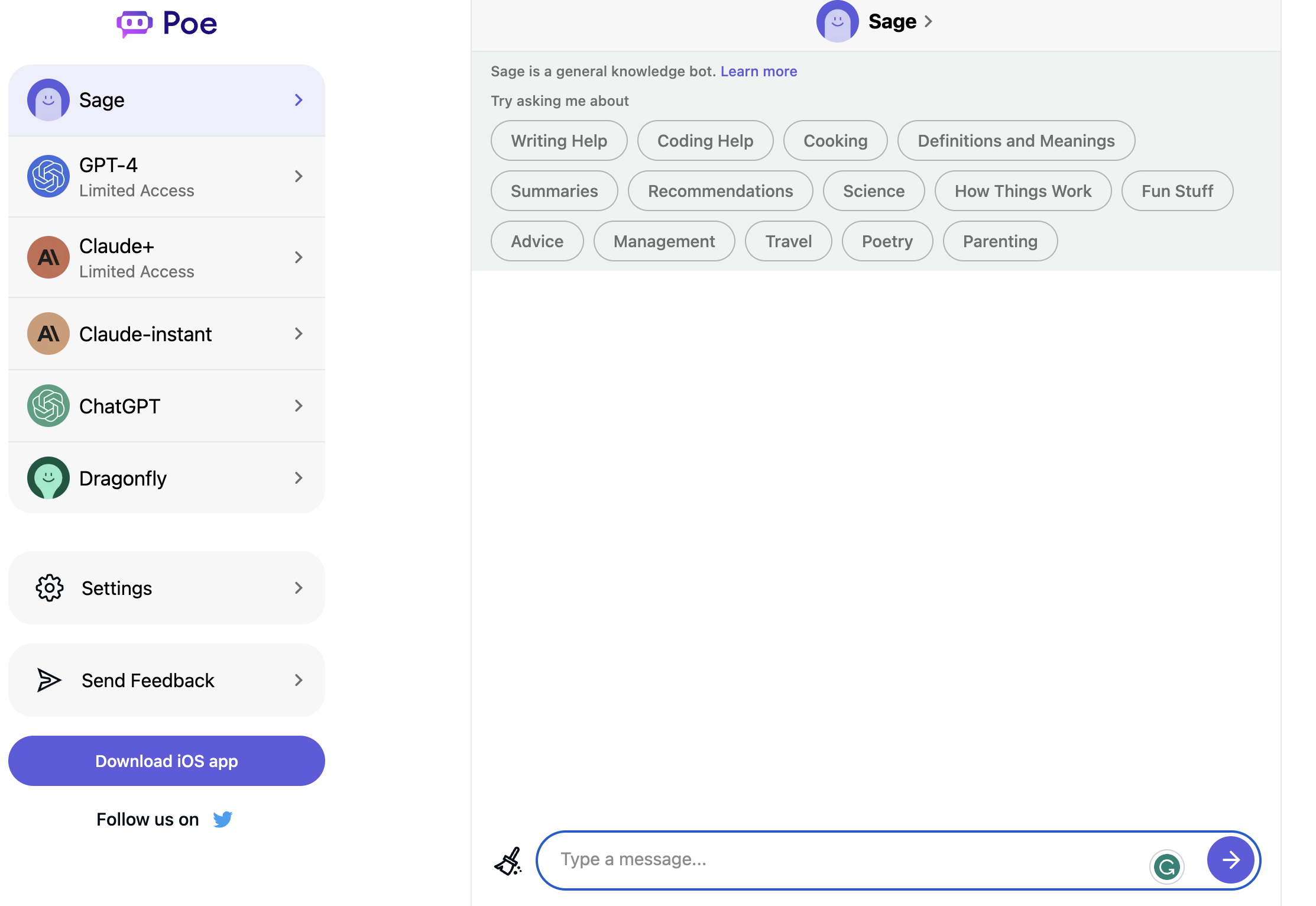Click the Claude-instant avatar icon
This screenshot has width=1316, height=906.
48,334
